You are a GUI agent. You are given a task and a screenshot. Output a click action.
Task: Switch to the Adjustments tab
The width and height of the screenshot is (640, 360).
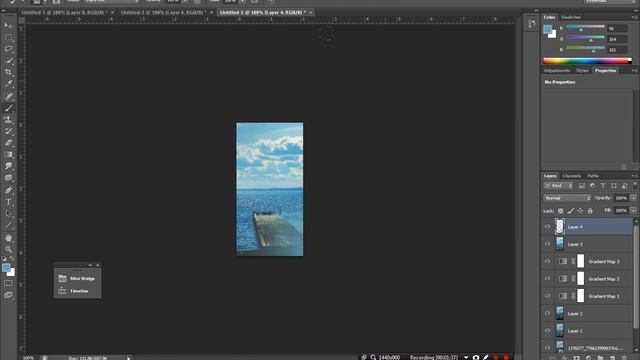pos(557,71)
